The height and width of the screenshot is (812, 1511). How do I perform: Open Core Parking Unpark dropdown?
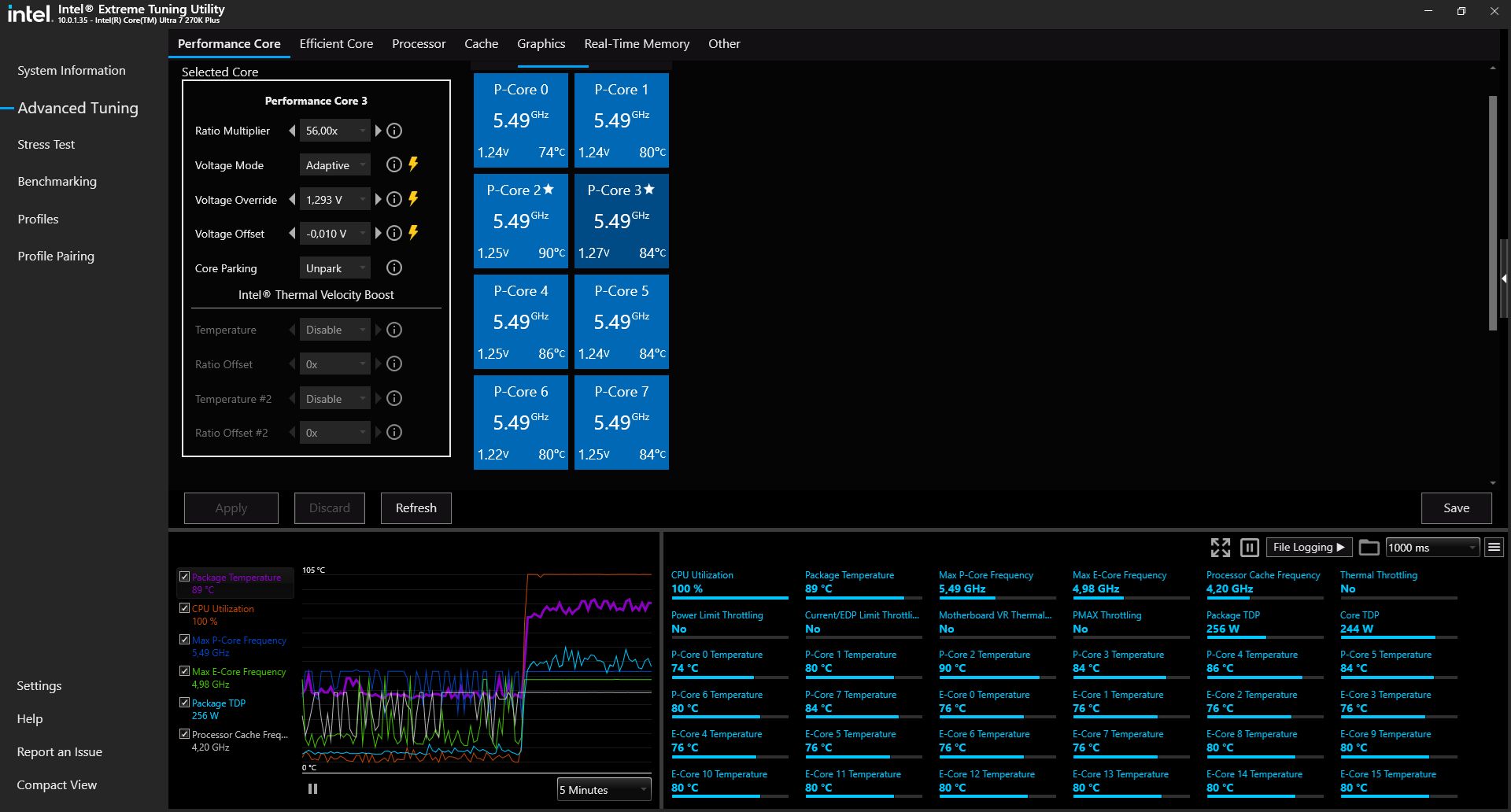334,268
